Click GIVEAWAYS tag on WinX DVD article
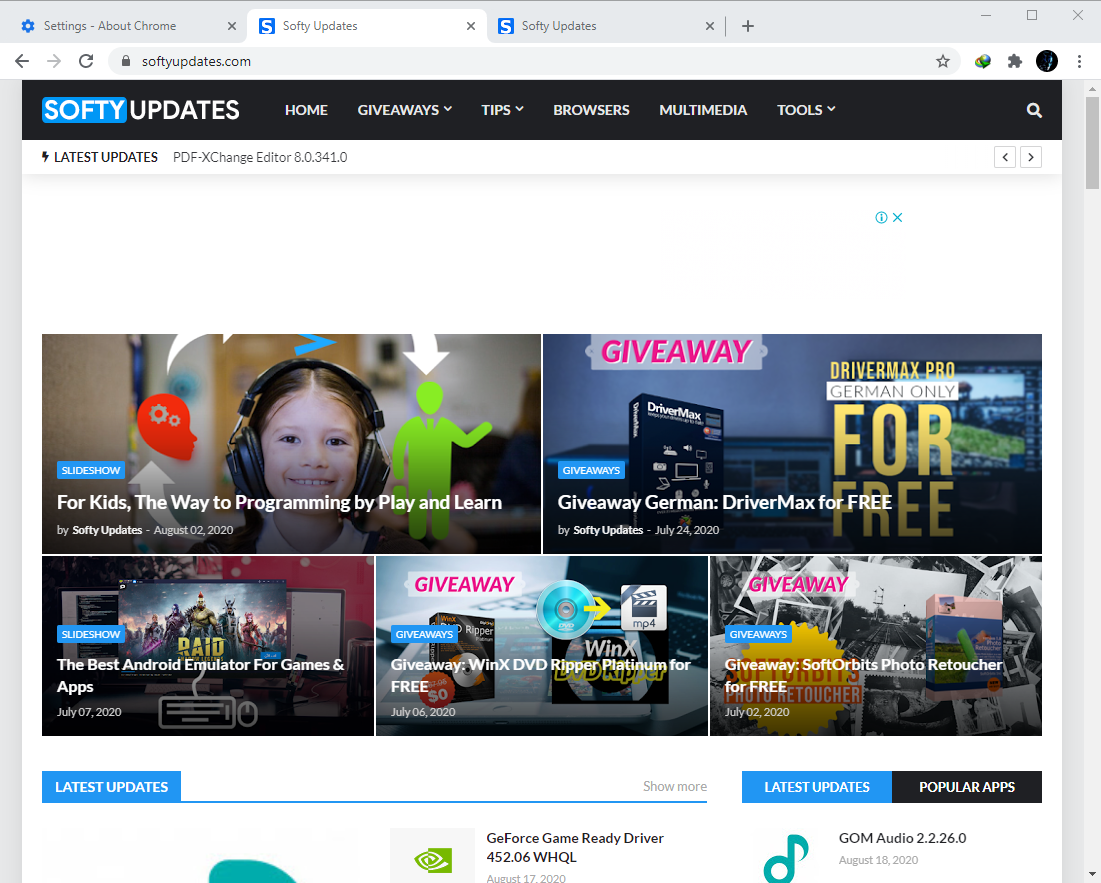1101x883 pixels. point(424,634)
